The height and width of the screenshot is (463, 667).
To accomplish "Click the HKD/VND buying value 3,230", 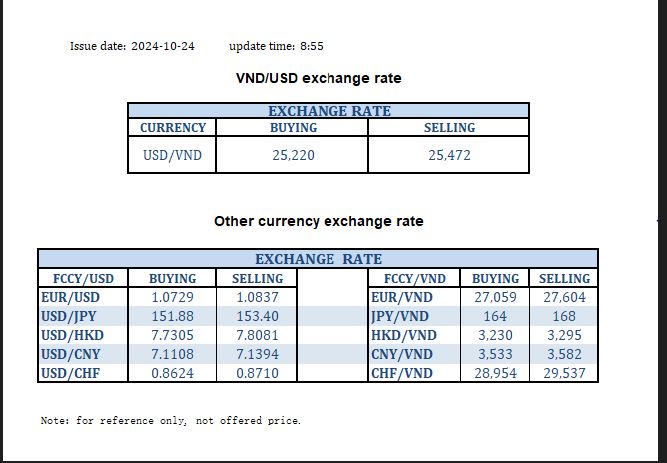I will (x=495, y=335).
